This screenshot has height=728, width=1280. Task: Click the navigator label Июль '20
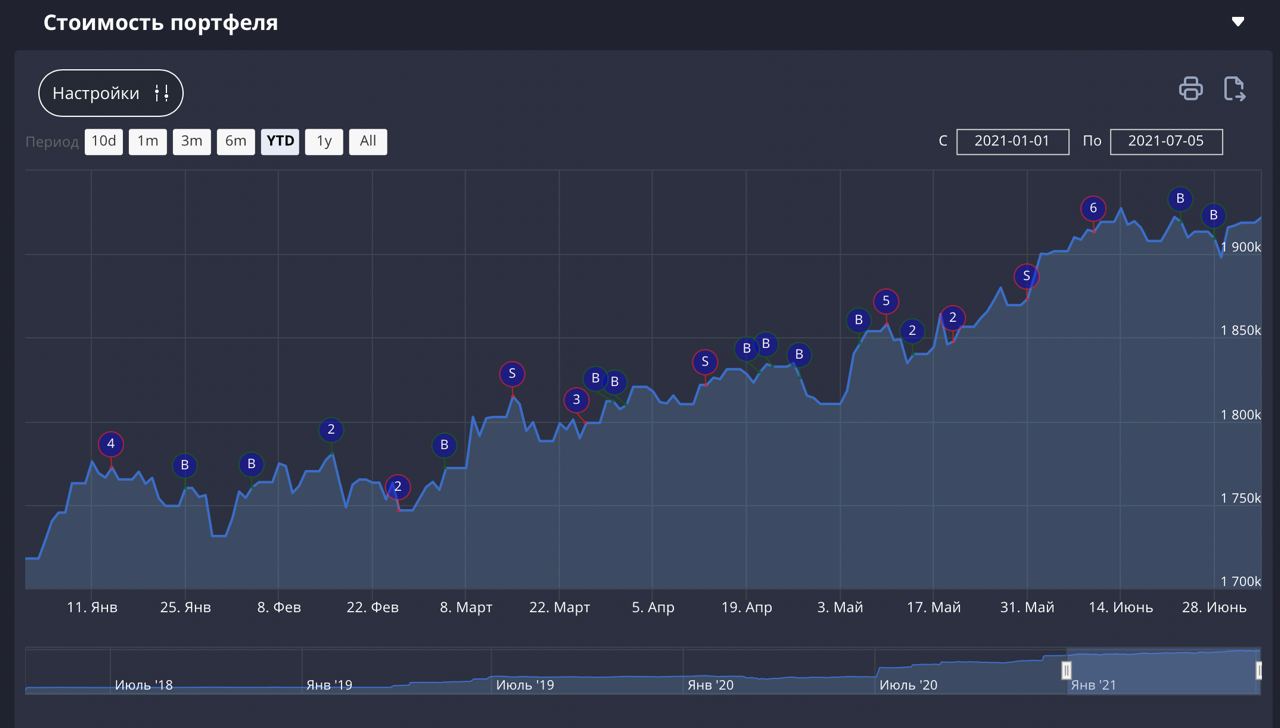tap(909, 685)
